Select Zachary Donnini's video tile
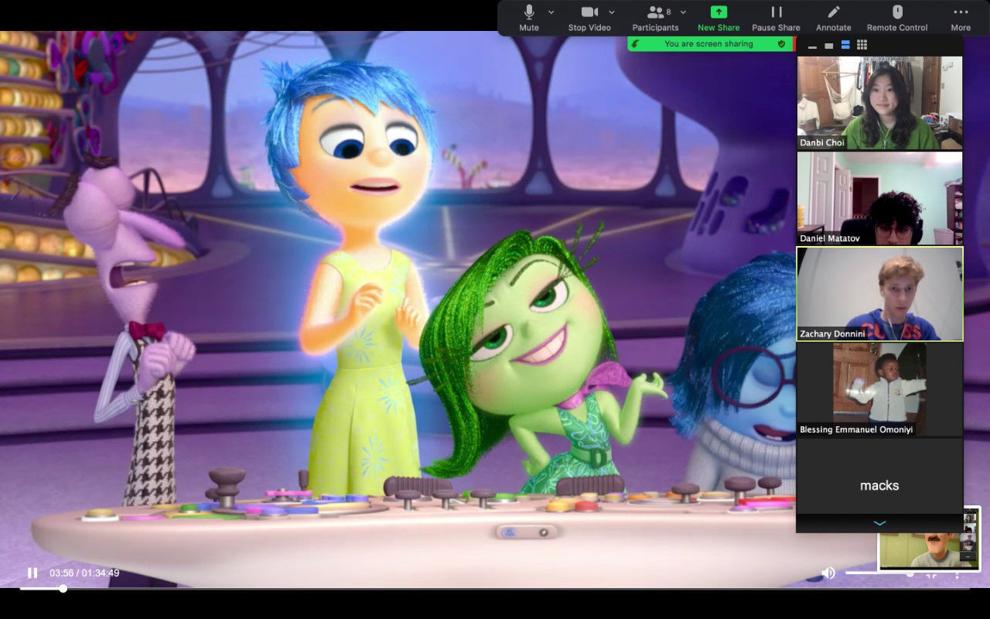 point(880,294)
